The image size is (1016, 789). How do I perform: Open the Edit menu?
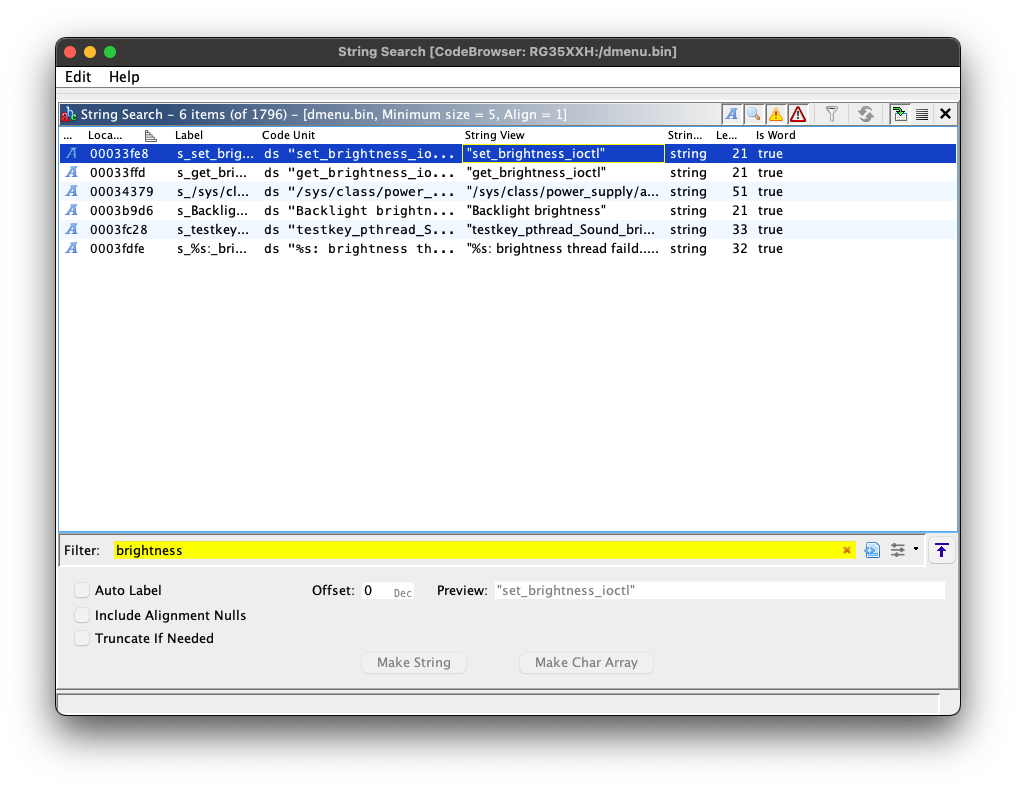pos(78,76)
